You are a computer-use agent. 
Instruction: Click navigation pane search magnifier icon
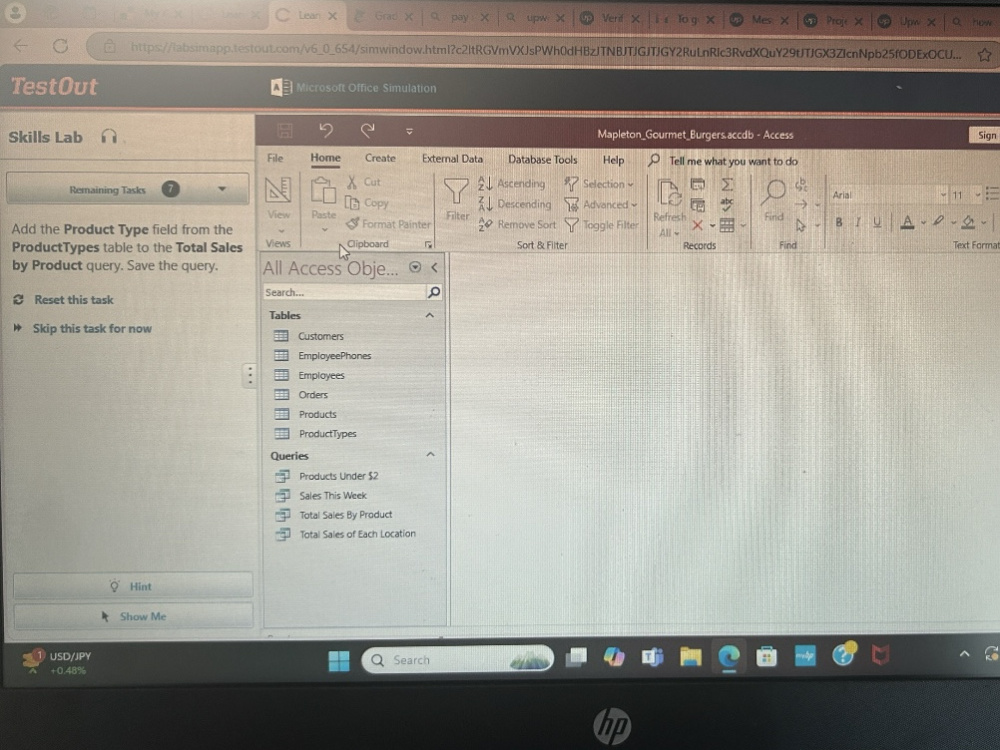[434, 292]
